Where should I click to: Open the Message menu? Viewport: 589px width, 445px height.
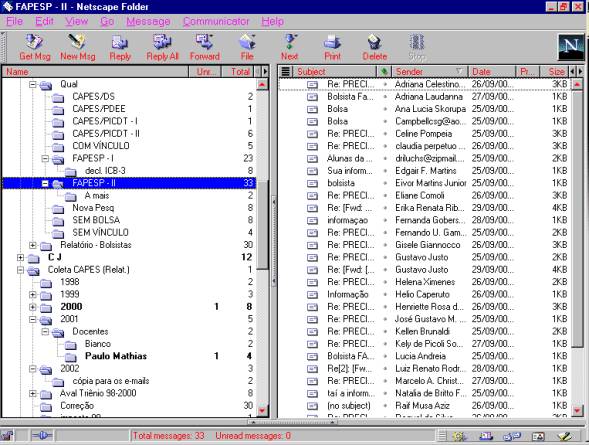pyautogui.click(x=148, y=21)
